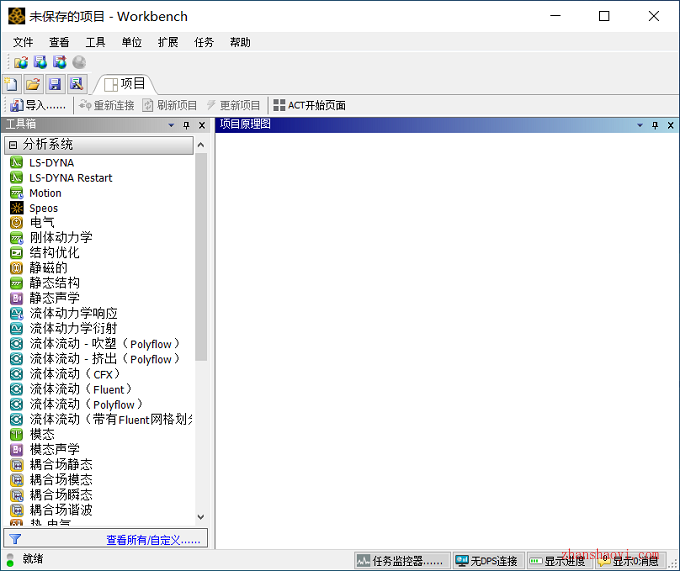Click the Save project floppy icon
680x571 pixels.
[55, 84]
